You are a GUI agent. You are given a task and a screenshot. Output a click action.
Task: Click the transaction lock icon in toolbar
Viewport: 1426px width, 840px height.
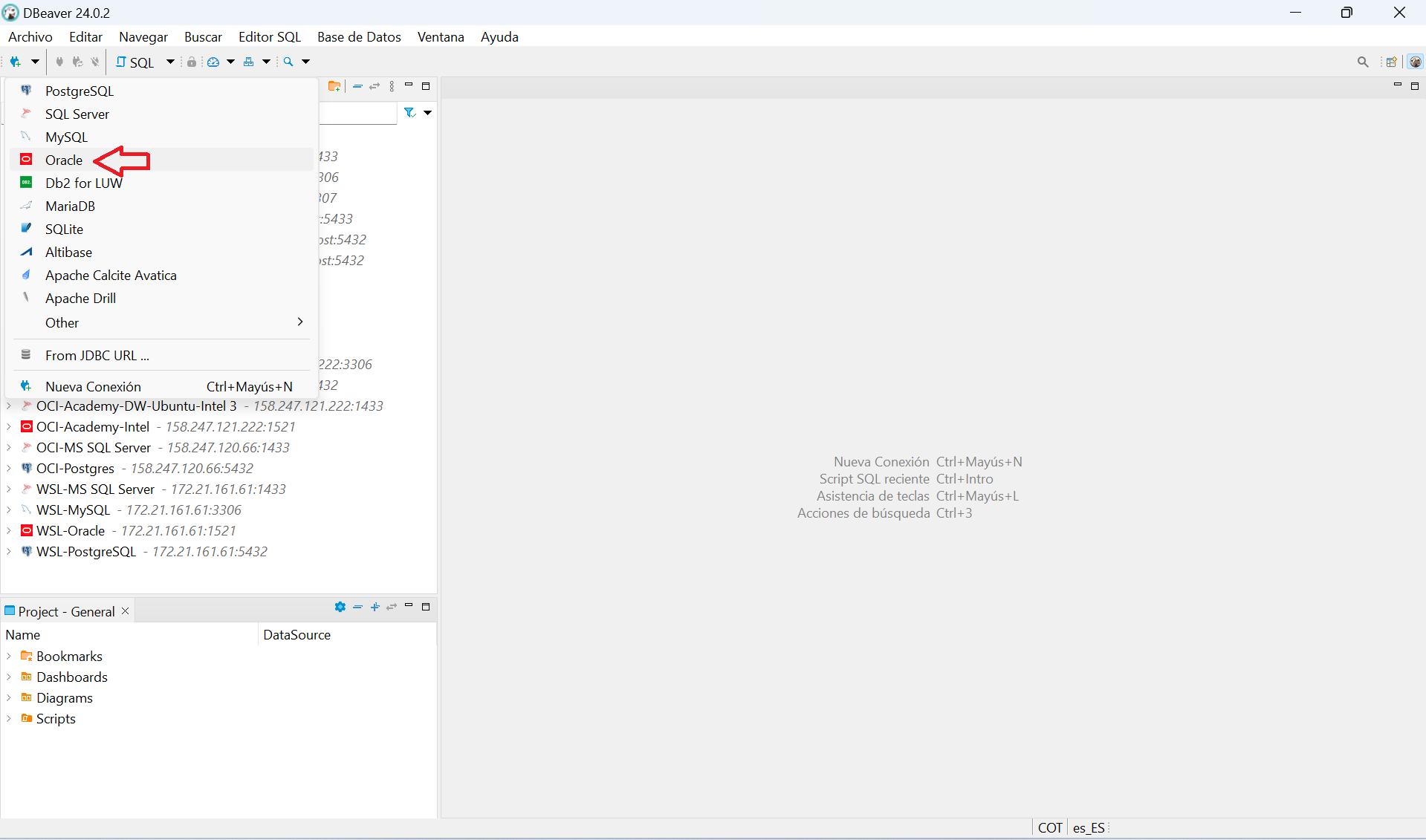click(x=192, y=62)
